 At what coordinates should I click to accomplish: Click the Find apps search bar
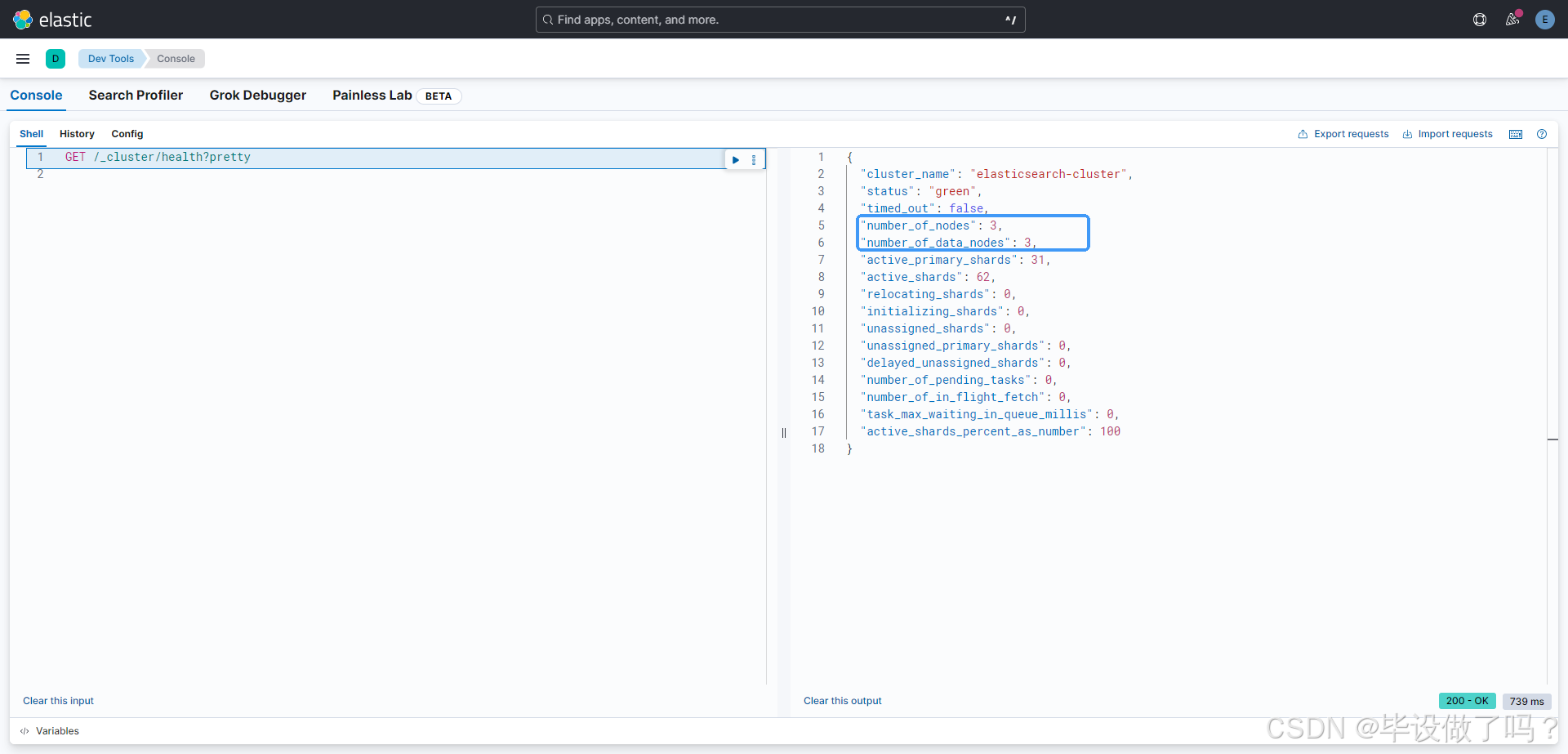(x=780, y=19)
